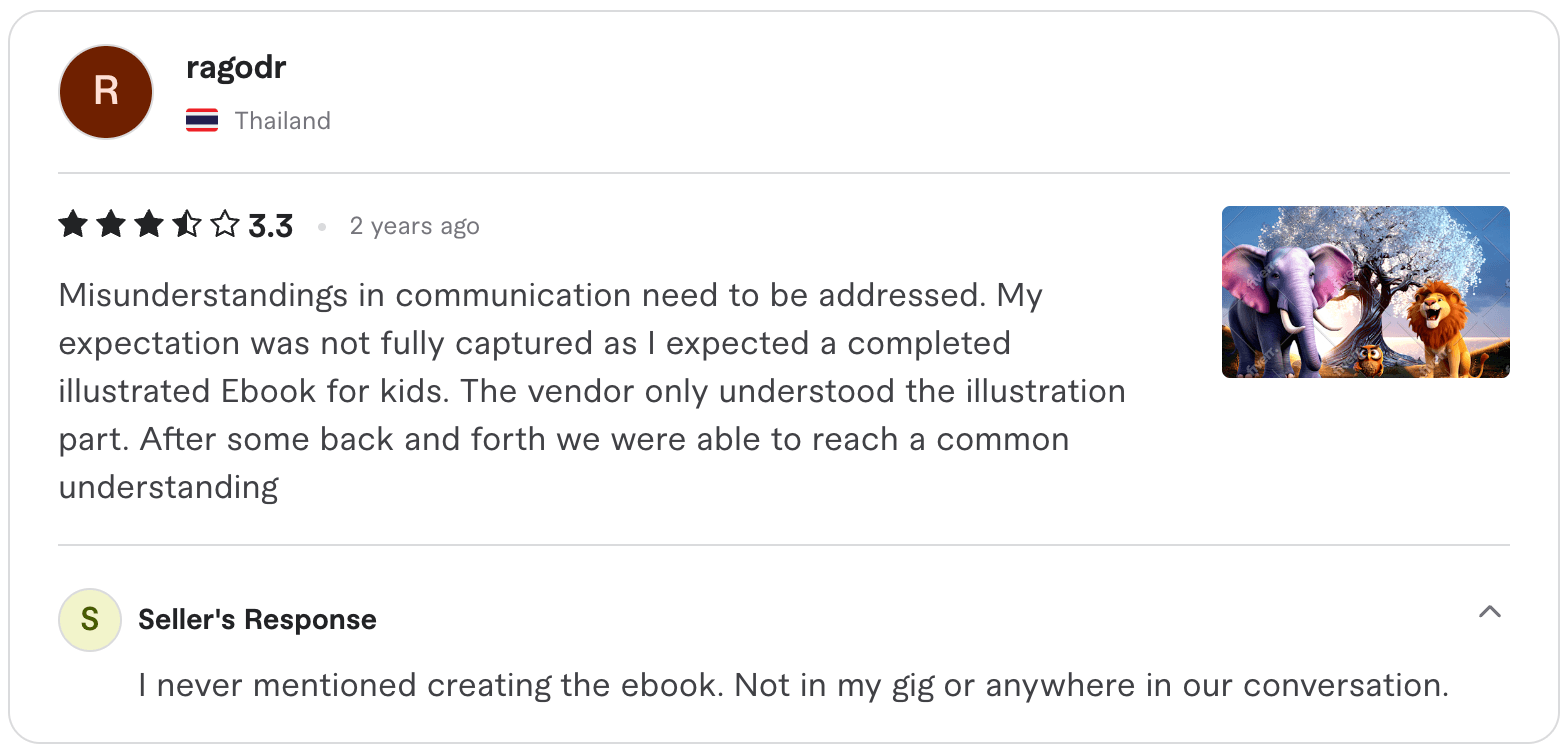This screenshot has height=752, width=1568.
Task: Toggle the review timestamp format
Action: click(414, 225)
